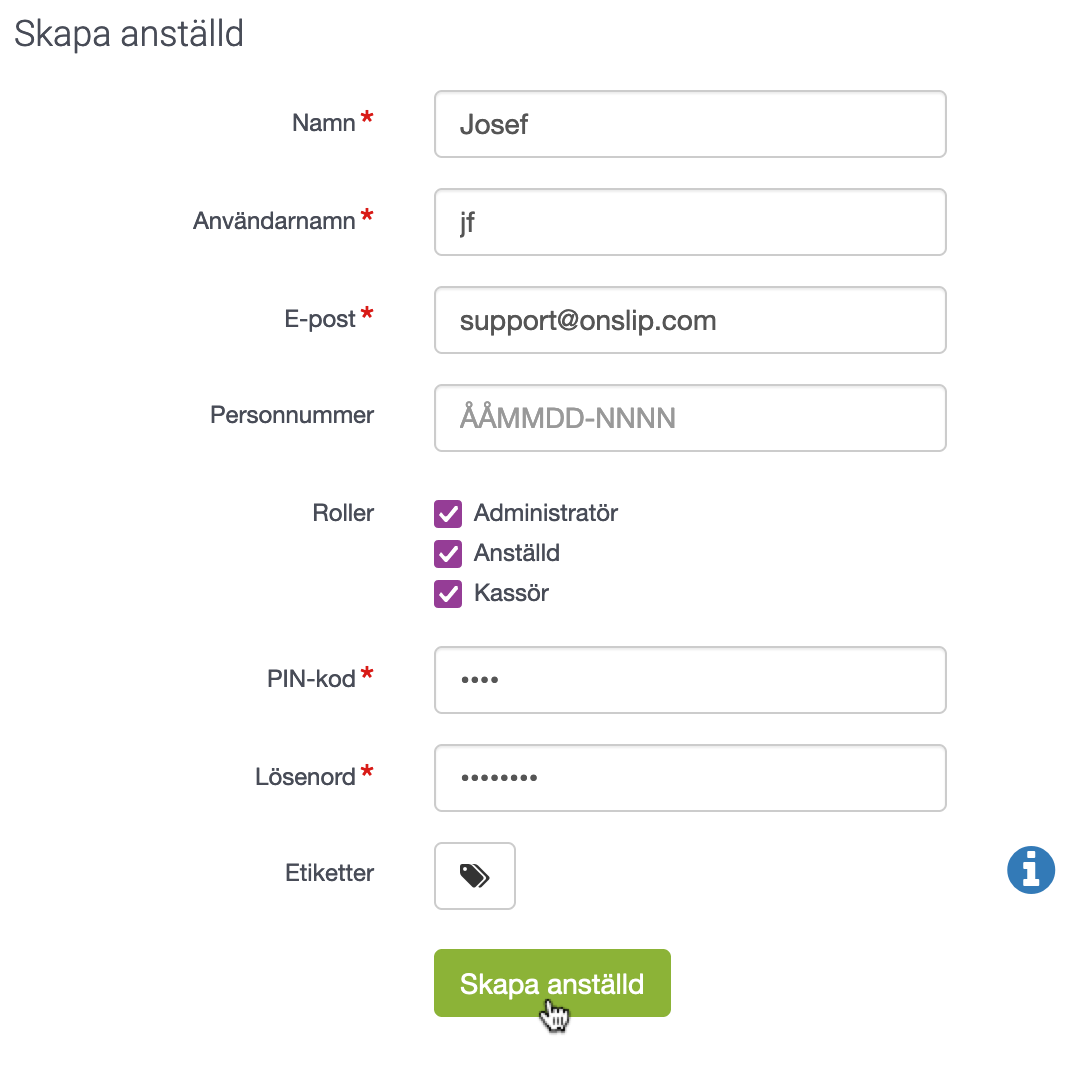Click the Personnummer label text

pyautogui.click(x=292, y=414)
